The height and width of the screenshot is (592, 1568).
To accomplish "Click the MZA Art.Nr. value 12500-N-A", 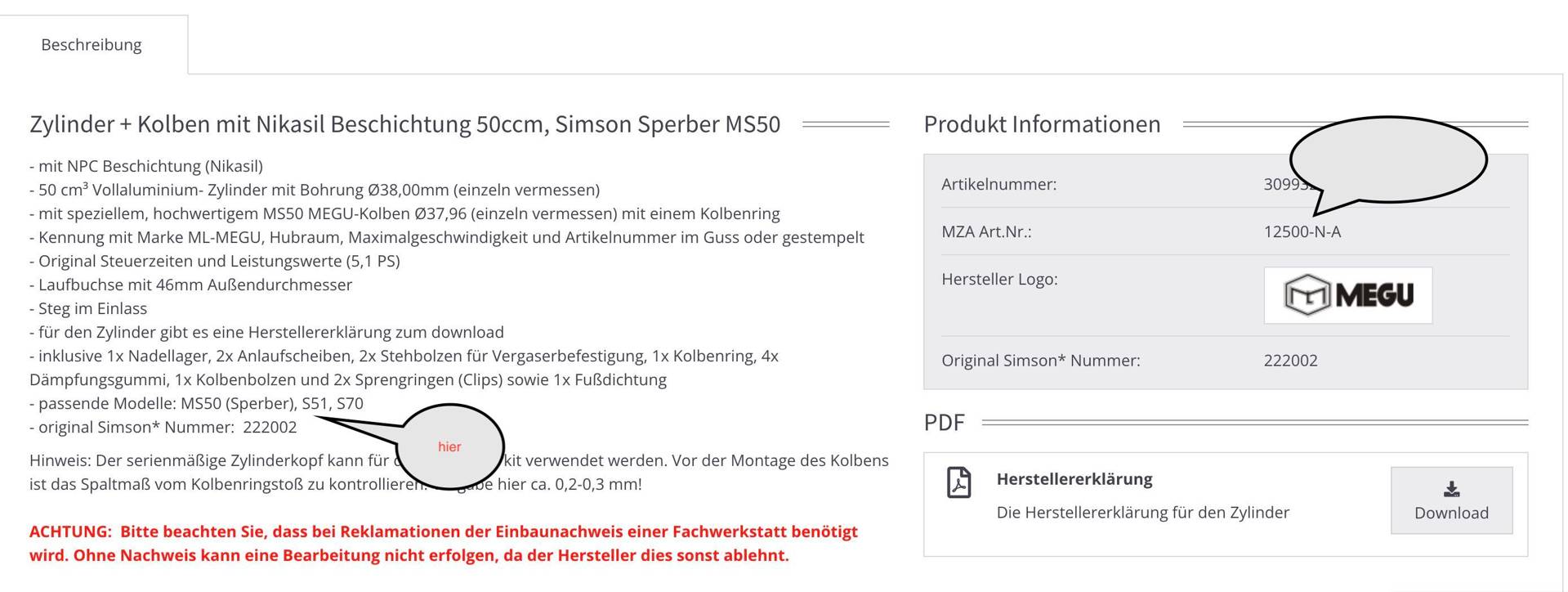I will [1302, 231].
